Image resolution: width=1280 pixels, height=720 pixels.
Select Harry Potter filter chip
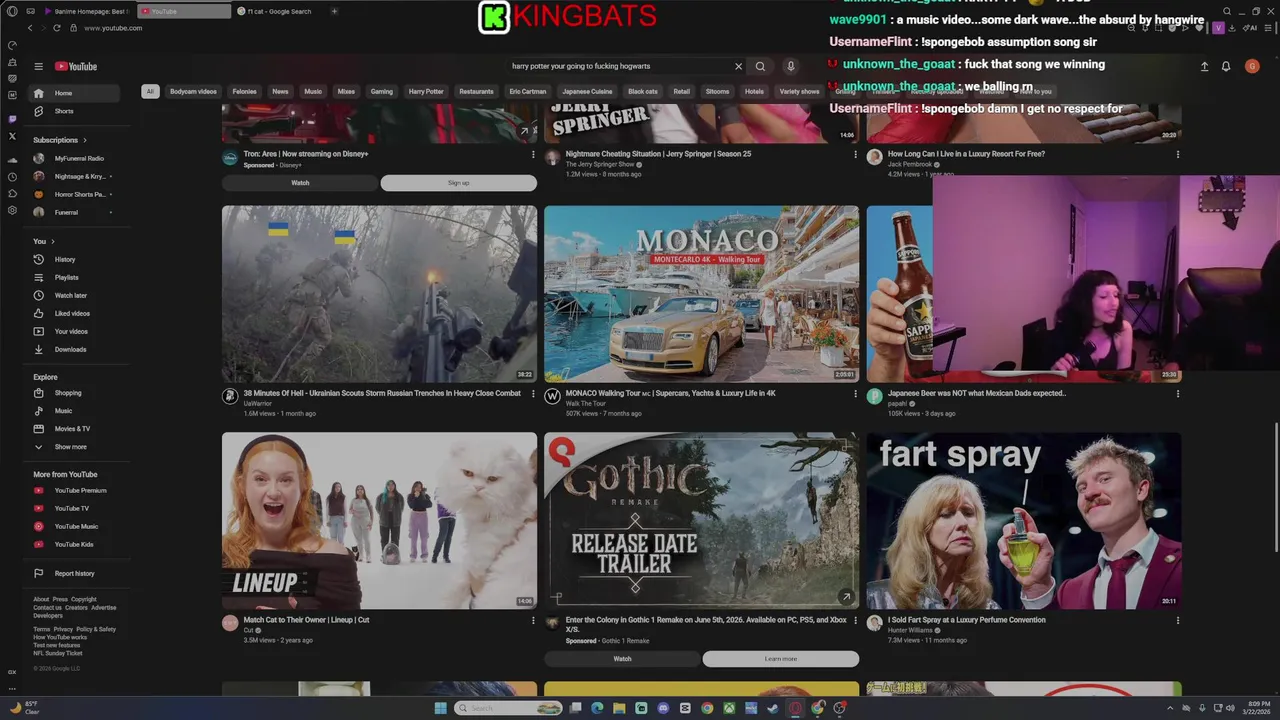click(x=426, y=91)
